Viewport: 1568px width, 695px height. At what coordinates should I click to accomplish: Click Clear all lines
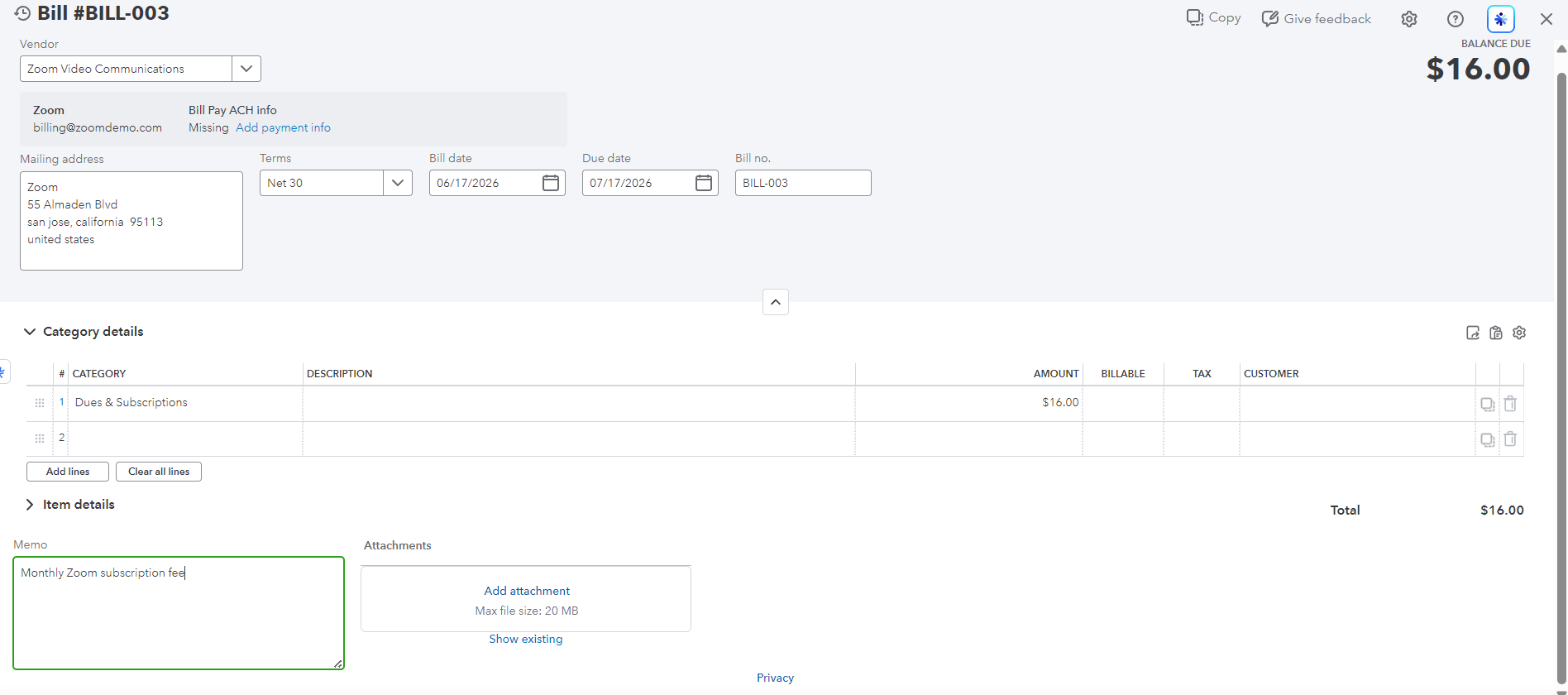coord(159,472)
